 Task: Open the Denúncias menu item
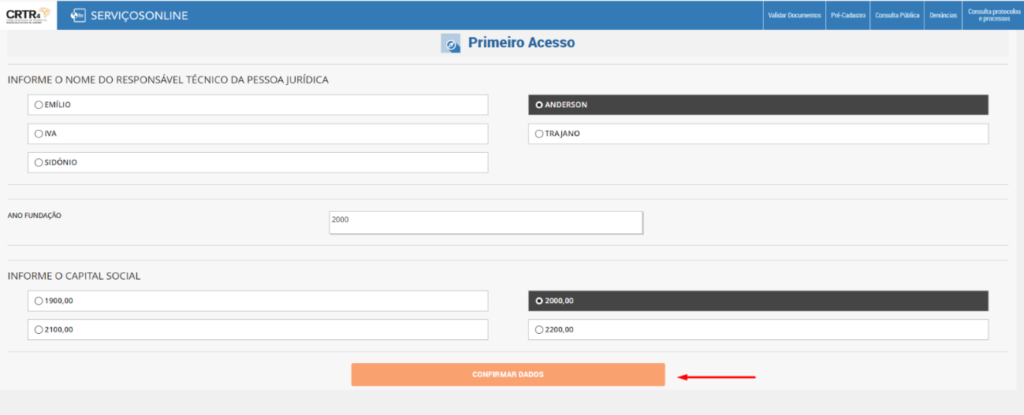coord(943,15)
